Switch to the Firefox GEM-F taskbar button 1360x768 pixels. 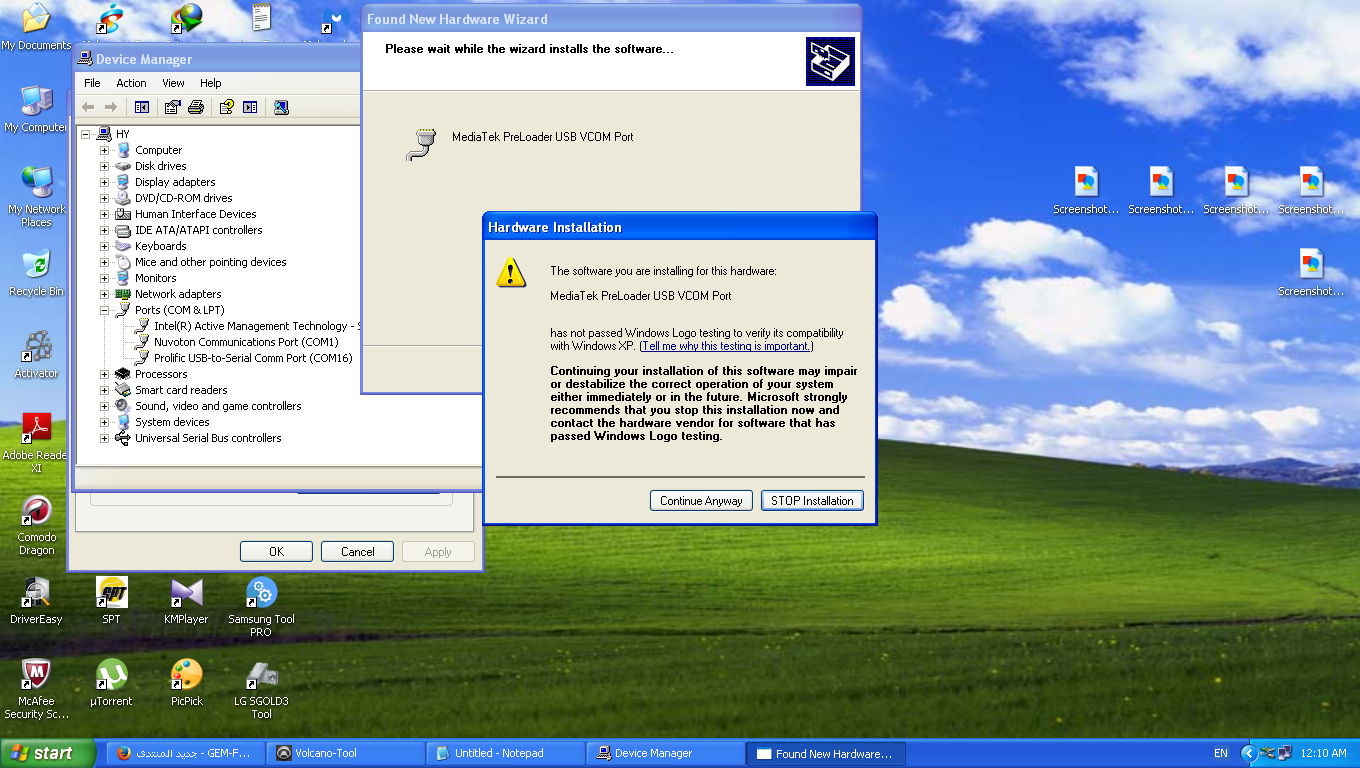[186, 753]
